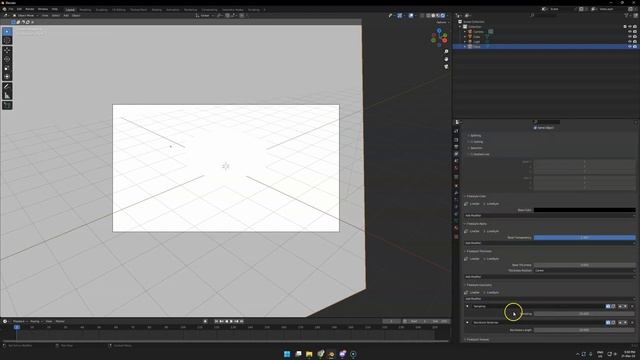Image resolution: width=640 pixels, height=360 pixels.
Task: Click the Blender logo menu icon
Action: click(x=4, y=9)
